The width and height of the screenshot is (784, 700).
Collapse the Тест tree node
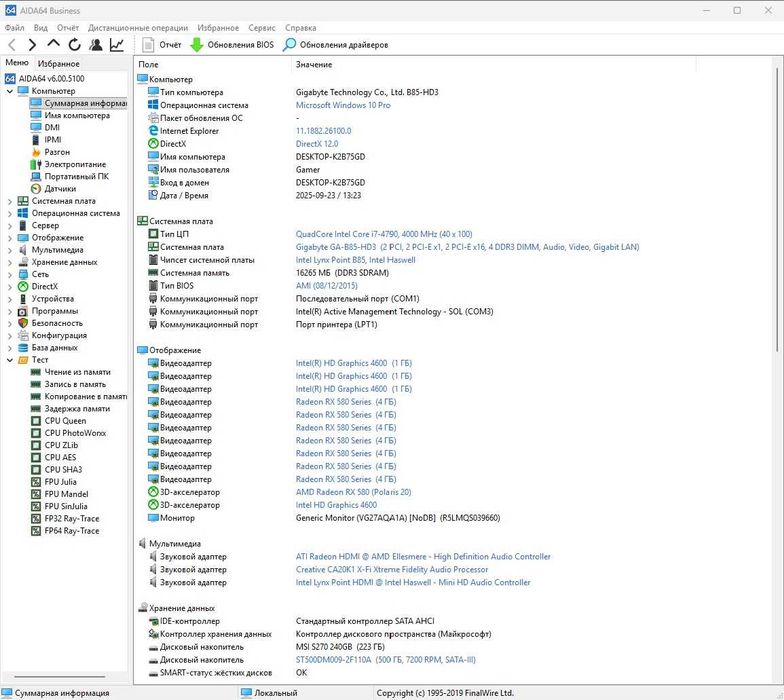tap(10, 360)
